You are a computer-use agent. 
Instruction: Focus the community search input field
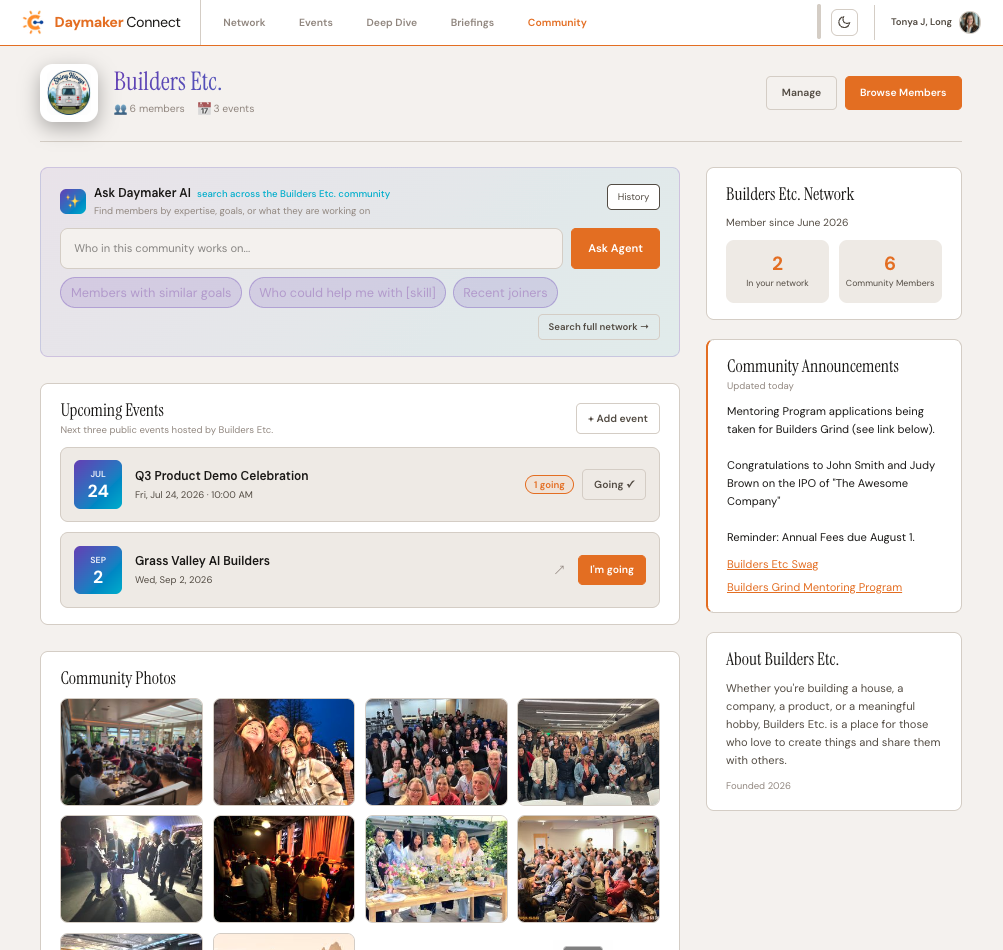(x=312, y=248)
